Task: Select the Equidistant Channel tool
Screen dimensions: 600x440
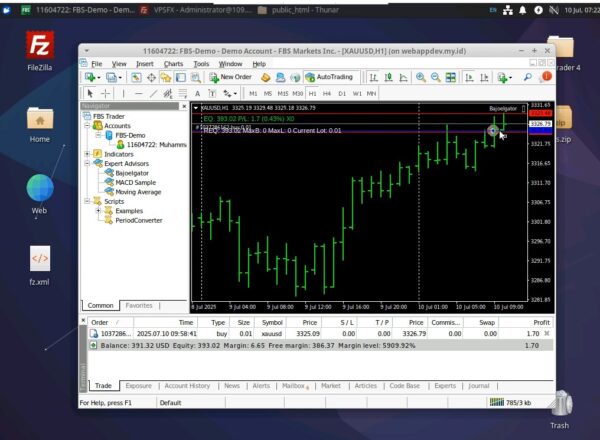Action: 168,93
